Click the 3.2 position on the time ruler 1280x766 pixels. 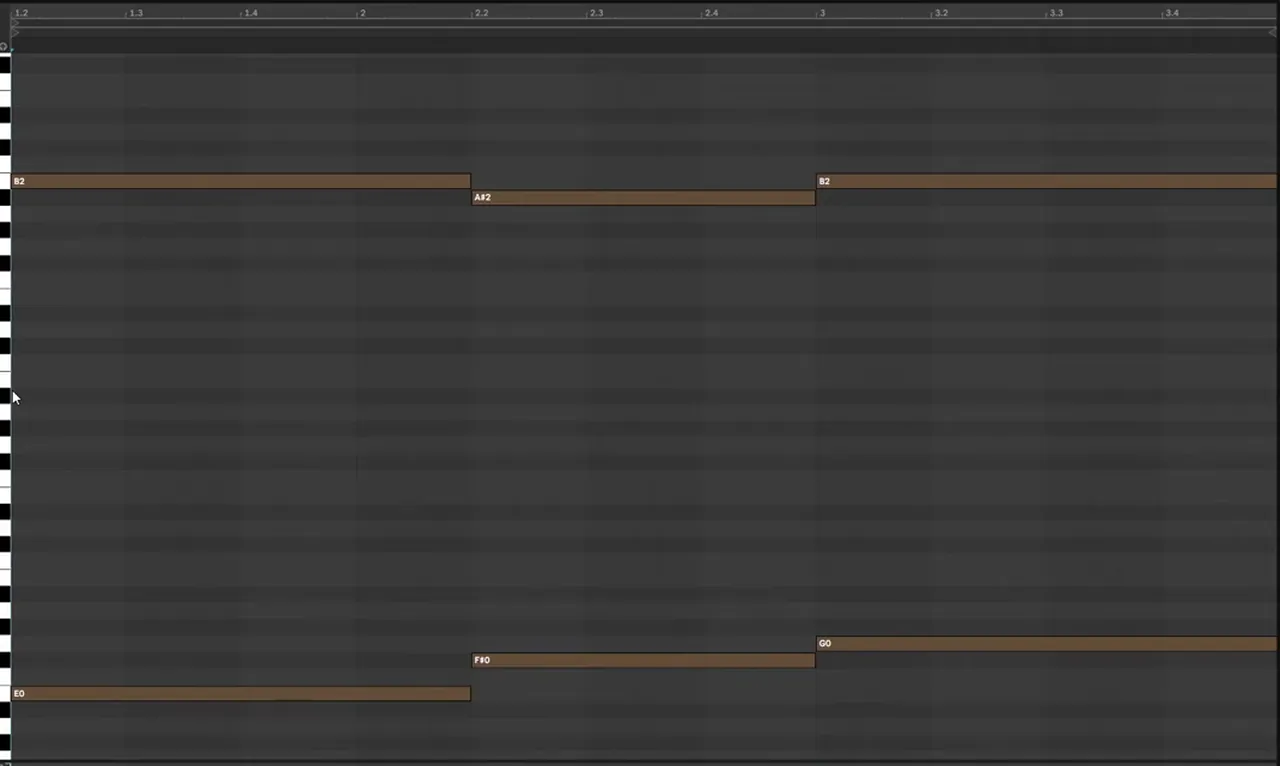pos(942,13)
